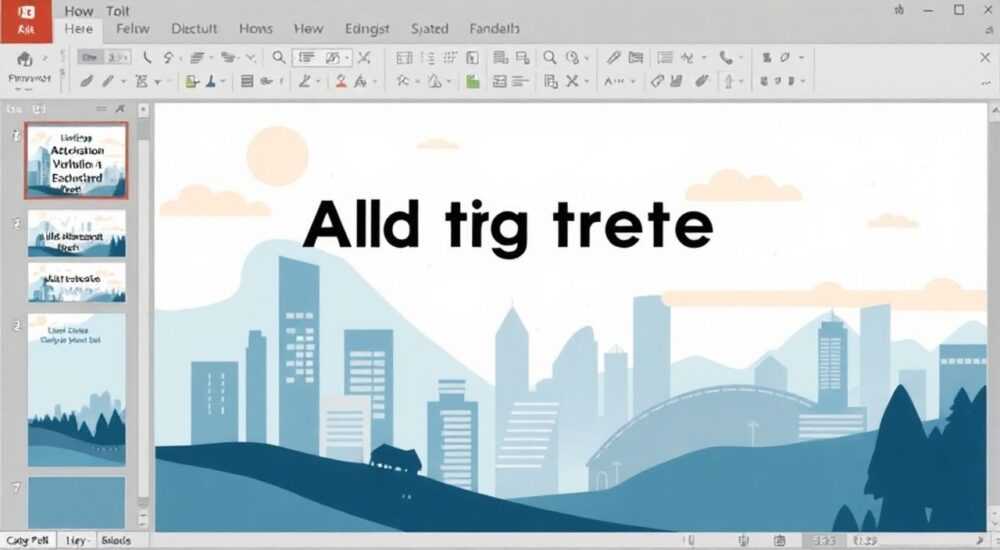Click the large X icon in bottom row
1000x550 pixels.
coord(571,81)
